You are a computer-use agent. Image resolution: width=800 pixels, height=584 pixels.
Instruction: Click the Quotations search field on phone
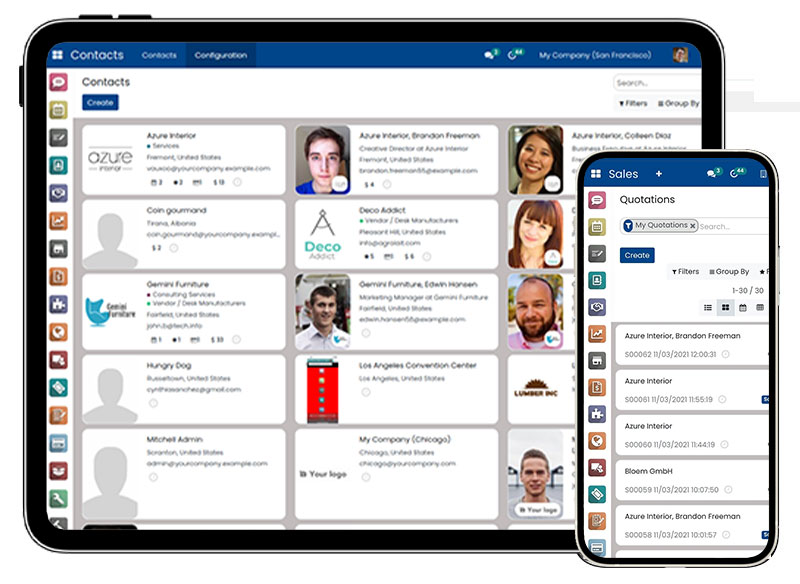734,226
